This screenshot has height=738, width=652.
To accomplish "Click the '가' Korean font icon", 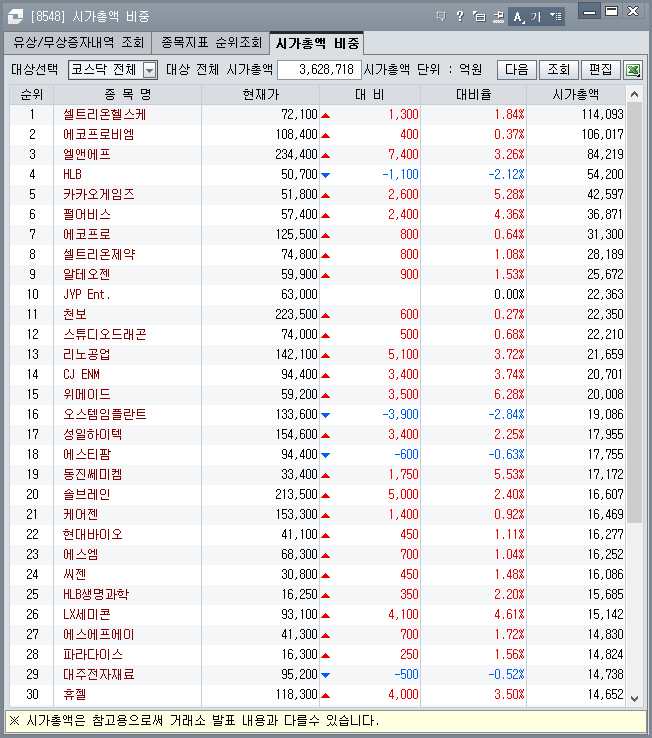I will (x=536, y=17).
